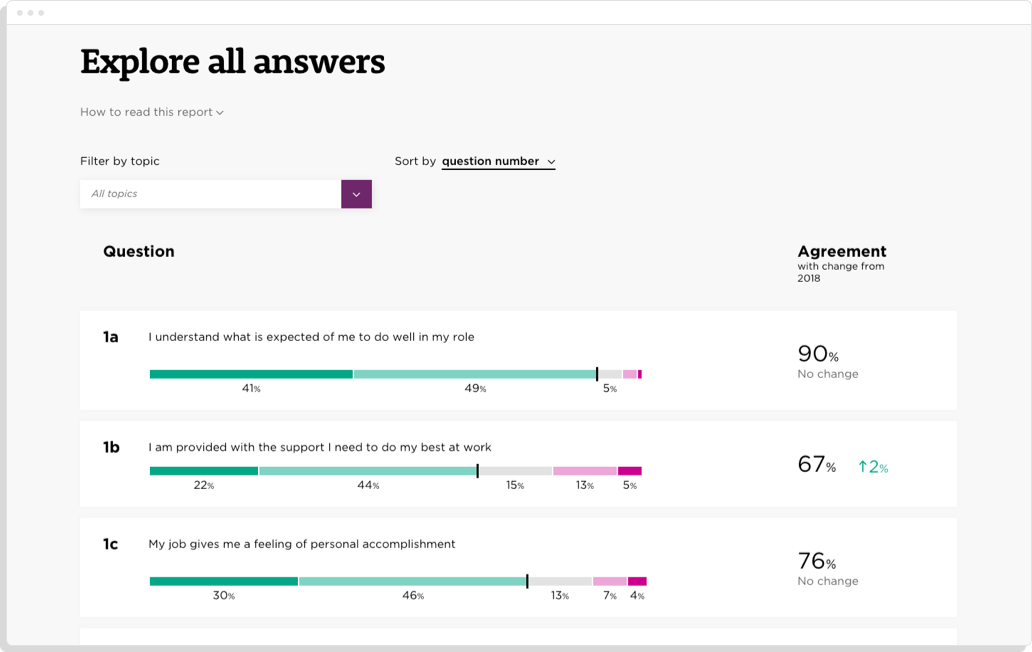Click the grey 15% neutral segment in 1b
Image resolution: width=1032 pixels, height=652 pixels.
pyautogui.click(x=515, y=471)
